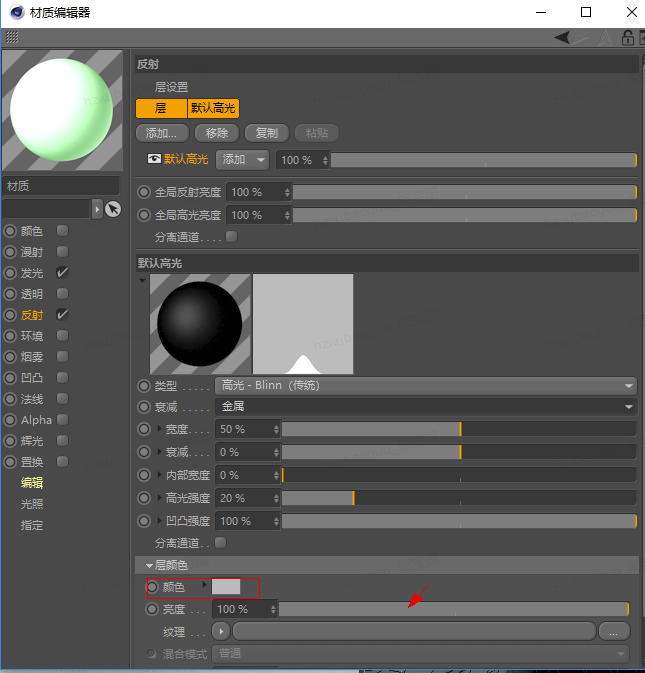
Task: Click the 材质 name field
Action: click(x=61, y=186)
